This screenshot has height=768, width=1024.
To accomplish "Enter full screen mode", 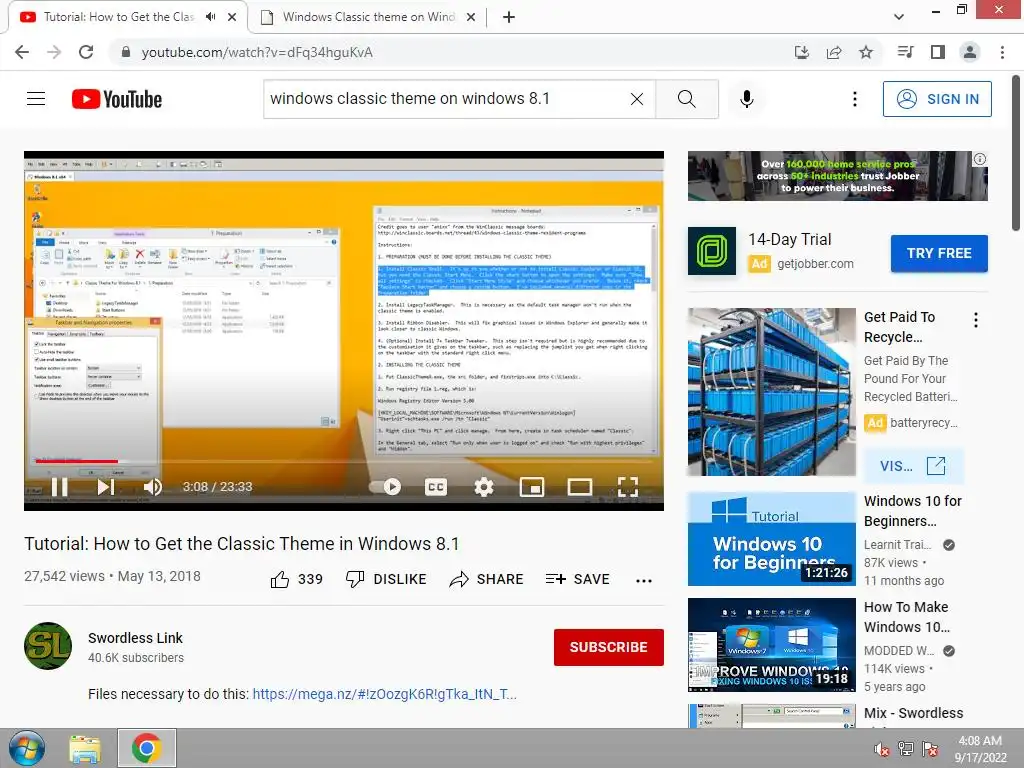I will [x=628, y=487].
